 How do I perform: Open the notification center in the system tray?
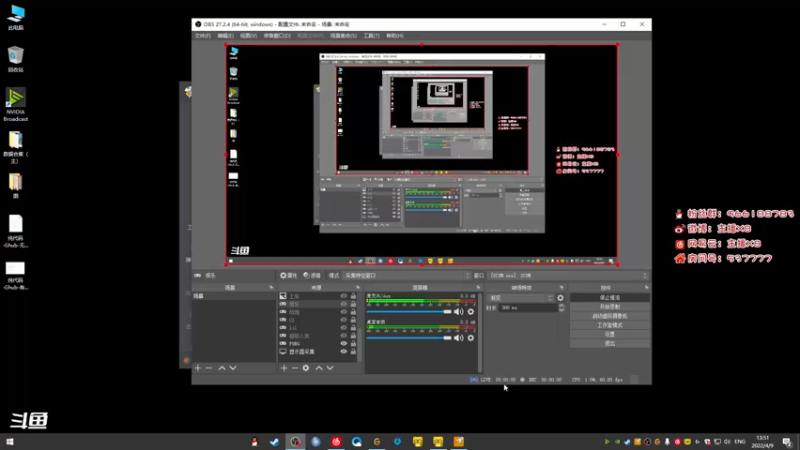pyautogui.click(x=787, y=442)
